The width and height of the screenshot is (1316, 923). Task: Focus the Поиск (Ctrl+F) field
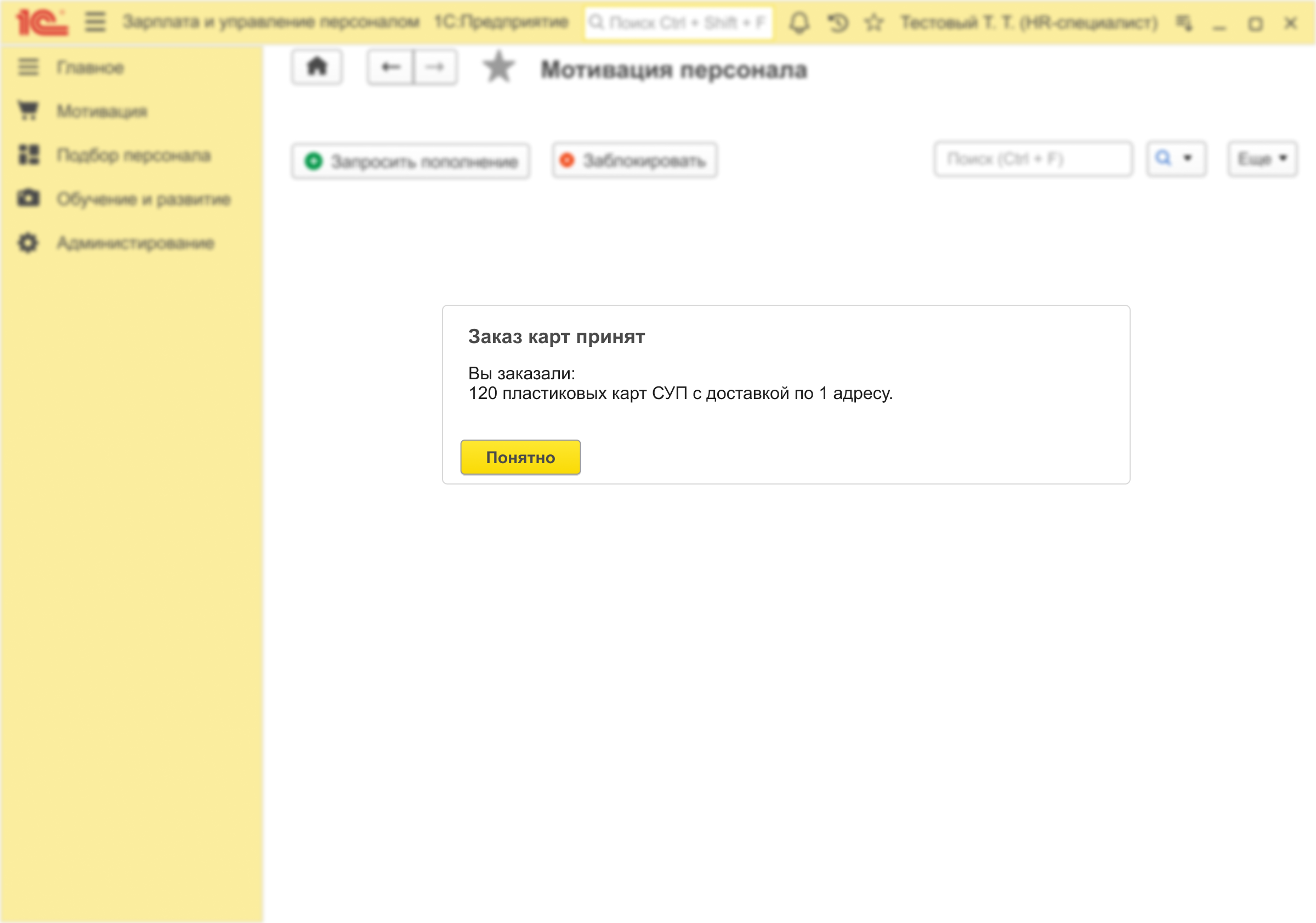coord(1033,159)
